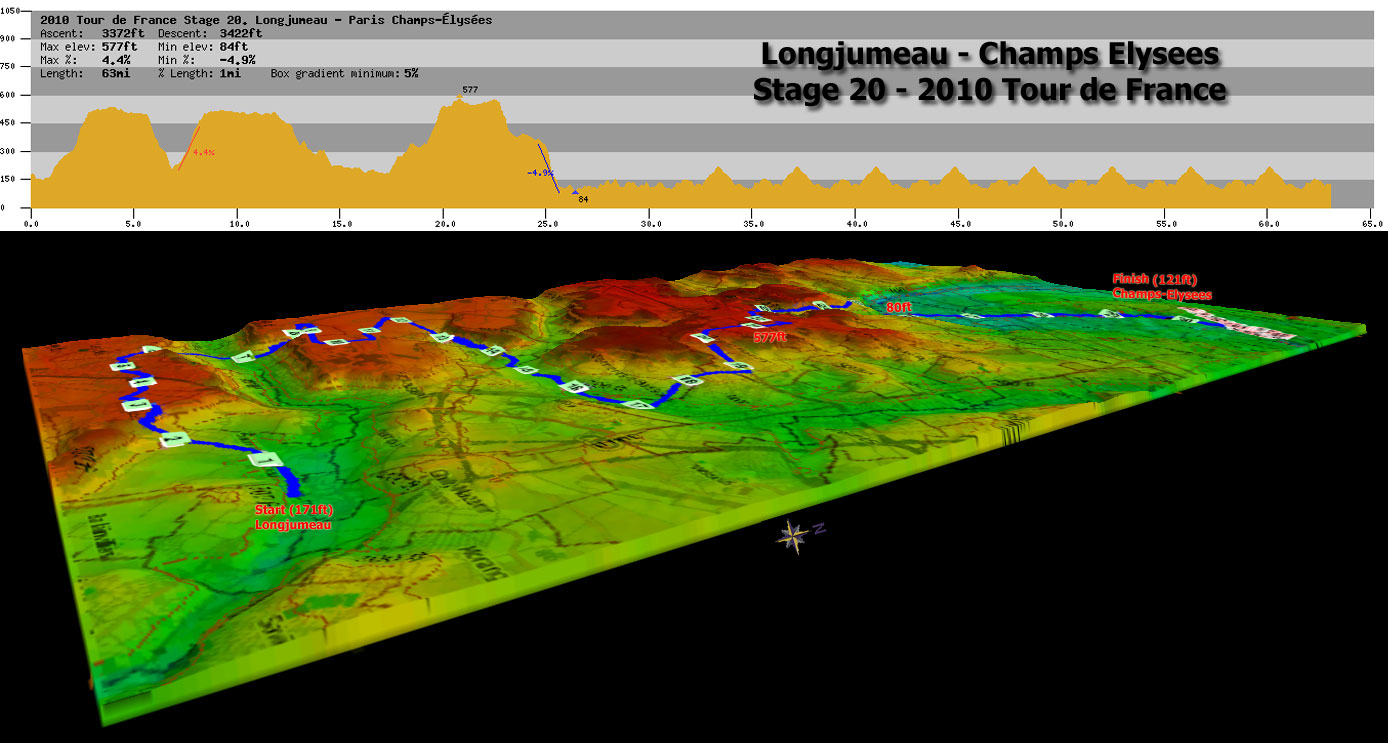Viewport: 1388px width, 743px height.
Task: Click the 'Stage 20 - 2010 Tour de France' heading
Action: pyautogui.click(x=989, y=89)
